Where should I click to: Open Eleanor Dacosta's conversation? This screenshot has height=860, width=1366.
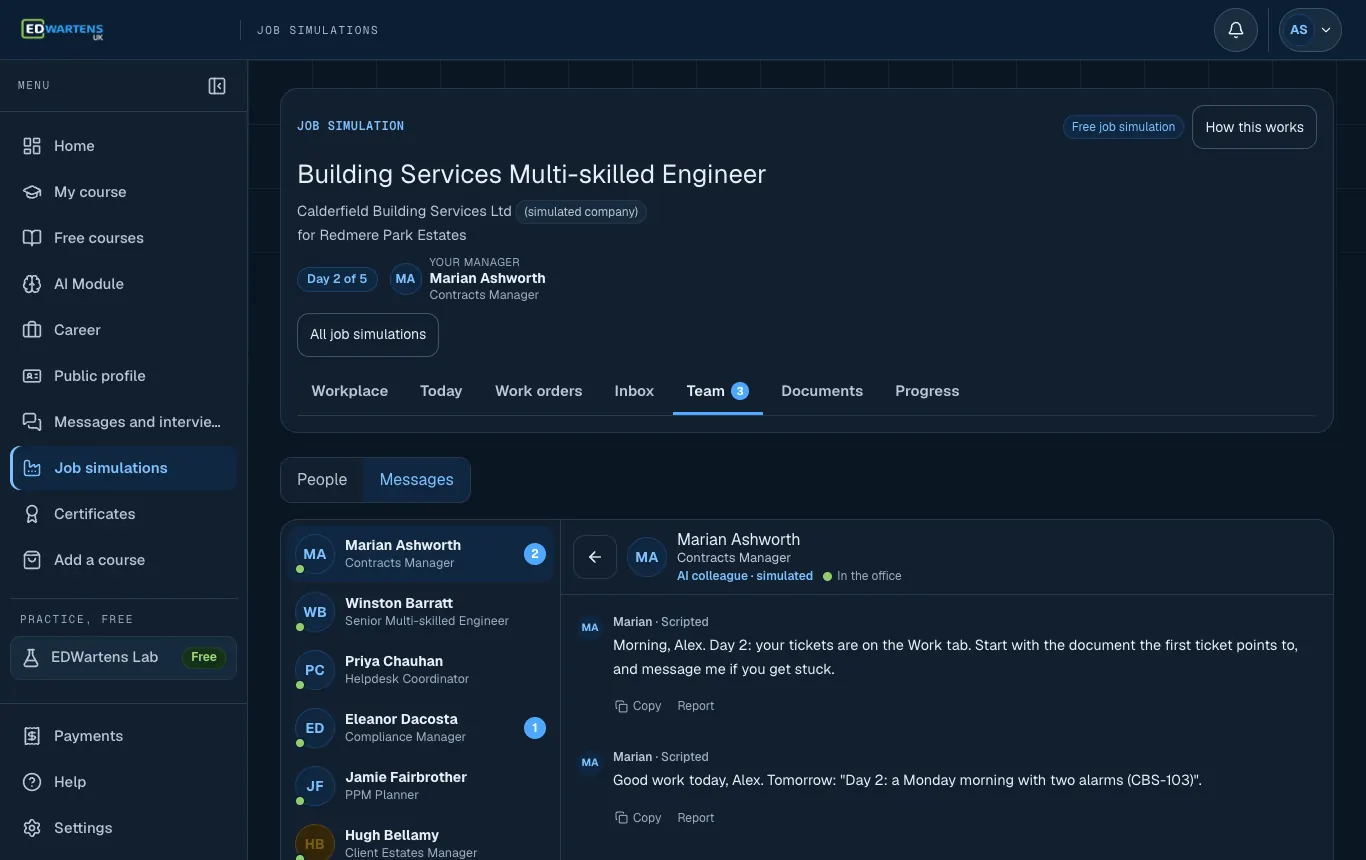coord(421,728)
